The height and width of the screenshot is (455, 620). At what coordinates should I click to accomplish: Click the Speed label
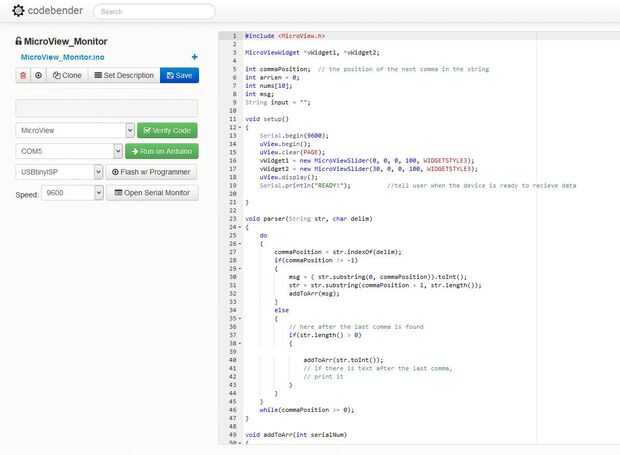click(x=26, y=195)
